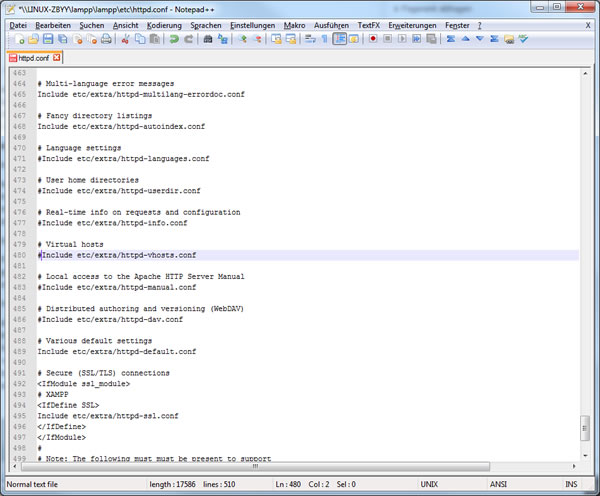The height and width of the screenshot is (496, 600).
Task: Click the Undo arrow icon
Action: point(174,40)
